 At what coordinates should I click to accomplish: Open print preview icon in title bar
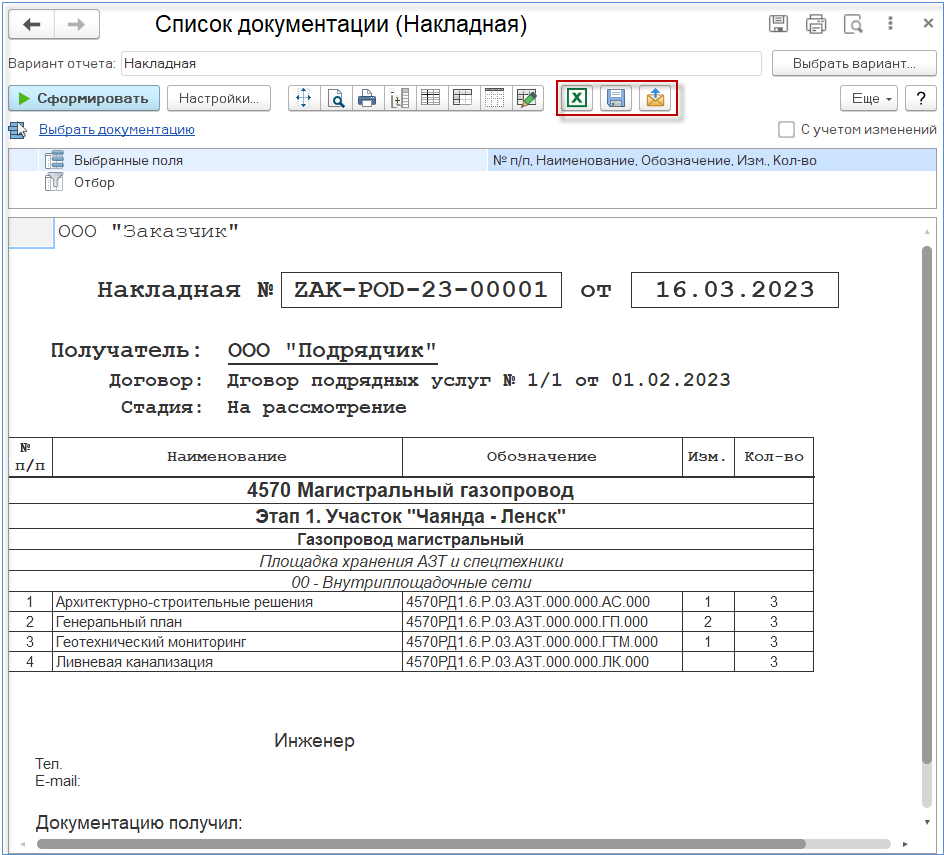coord(853,24)
